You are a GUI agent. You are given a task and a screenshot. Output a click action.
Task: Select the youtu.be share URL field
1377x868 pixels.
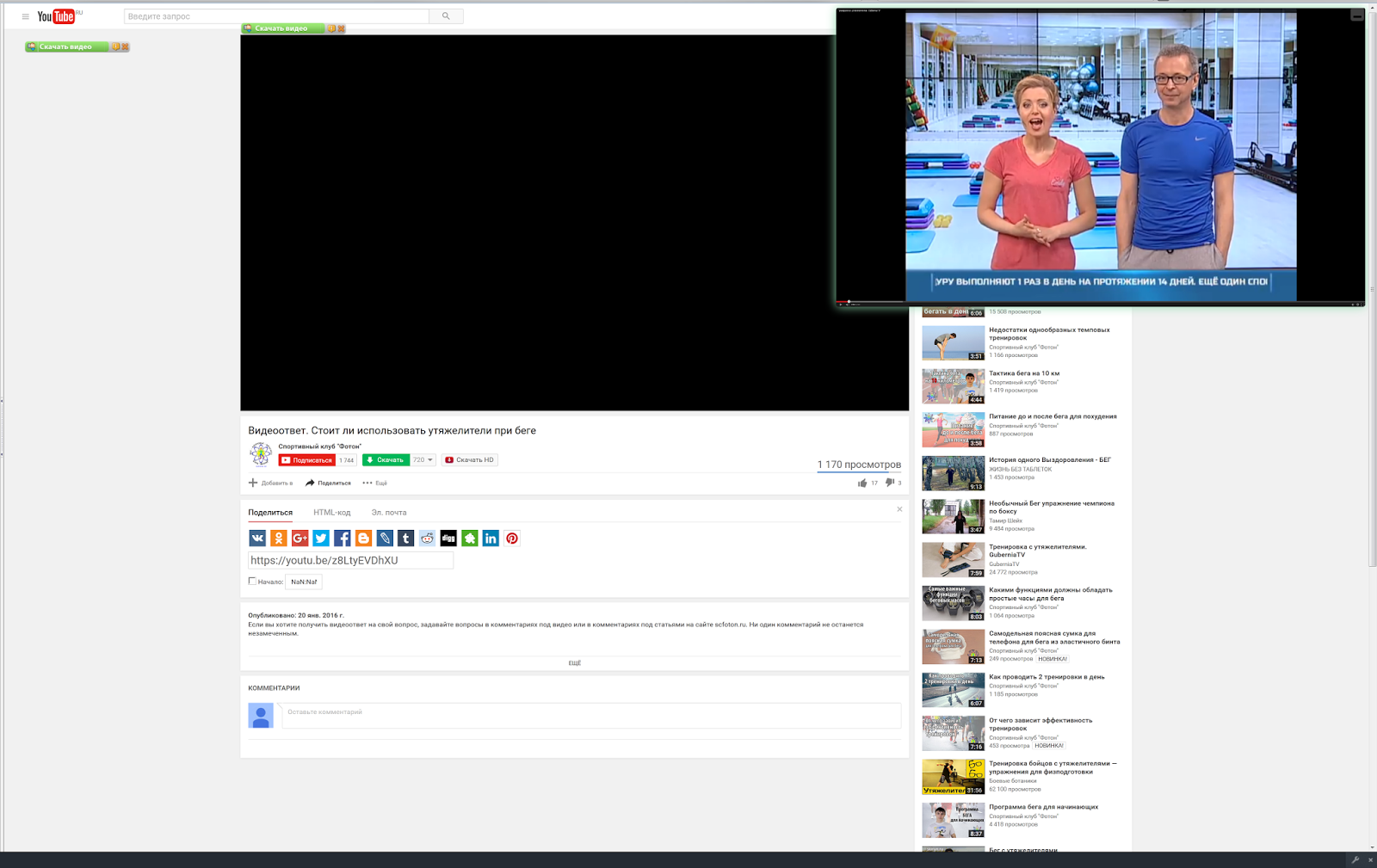click(x=350, y=561)
